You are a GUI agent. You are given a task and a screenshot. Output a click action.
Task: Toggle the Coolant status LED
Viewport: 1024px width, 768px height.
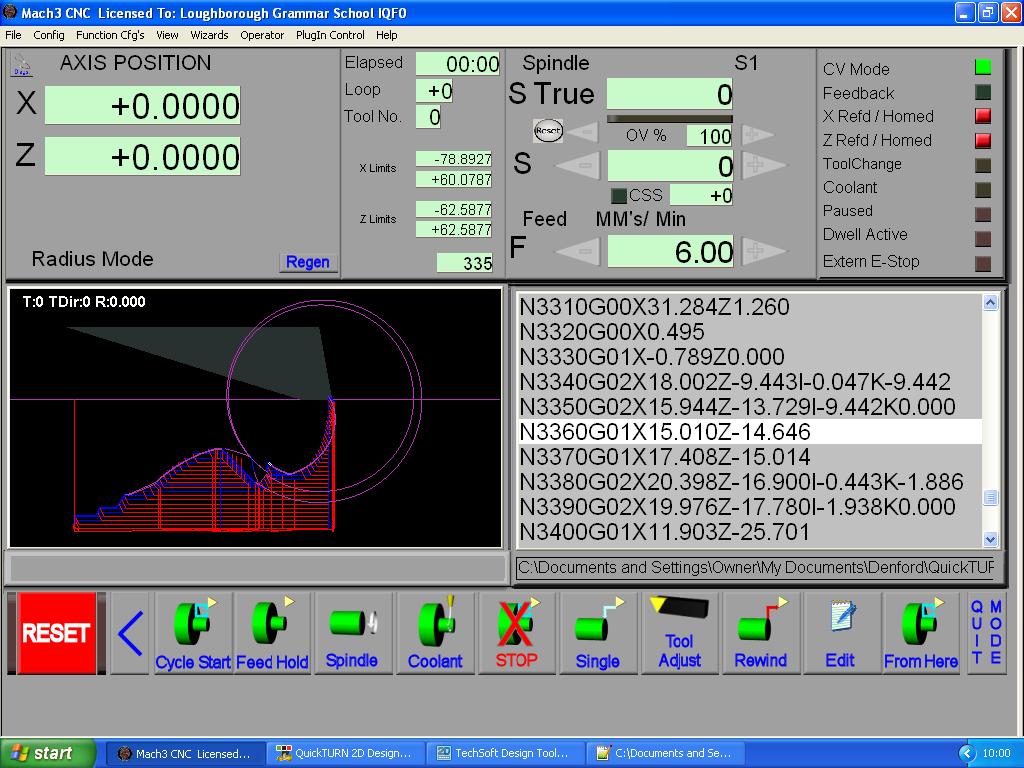pos(983,189)
